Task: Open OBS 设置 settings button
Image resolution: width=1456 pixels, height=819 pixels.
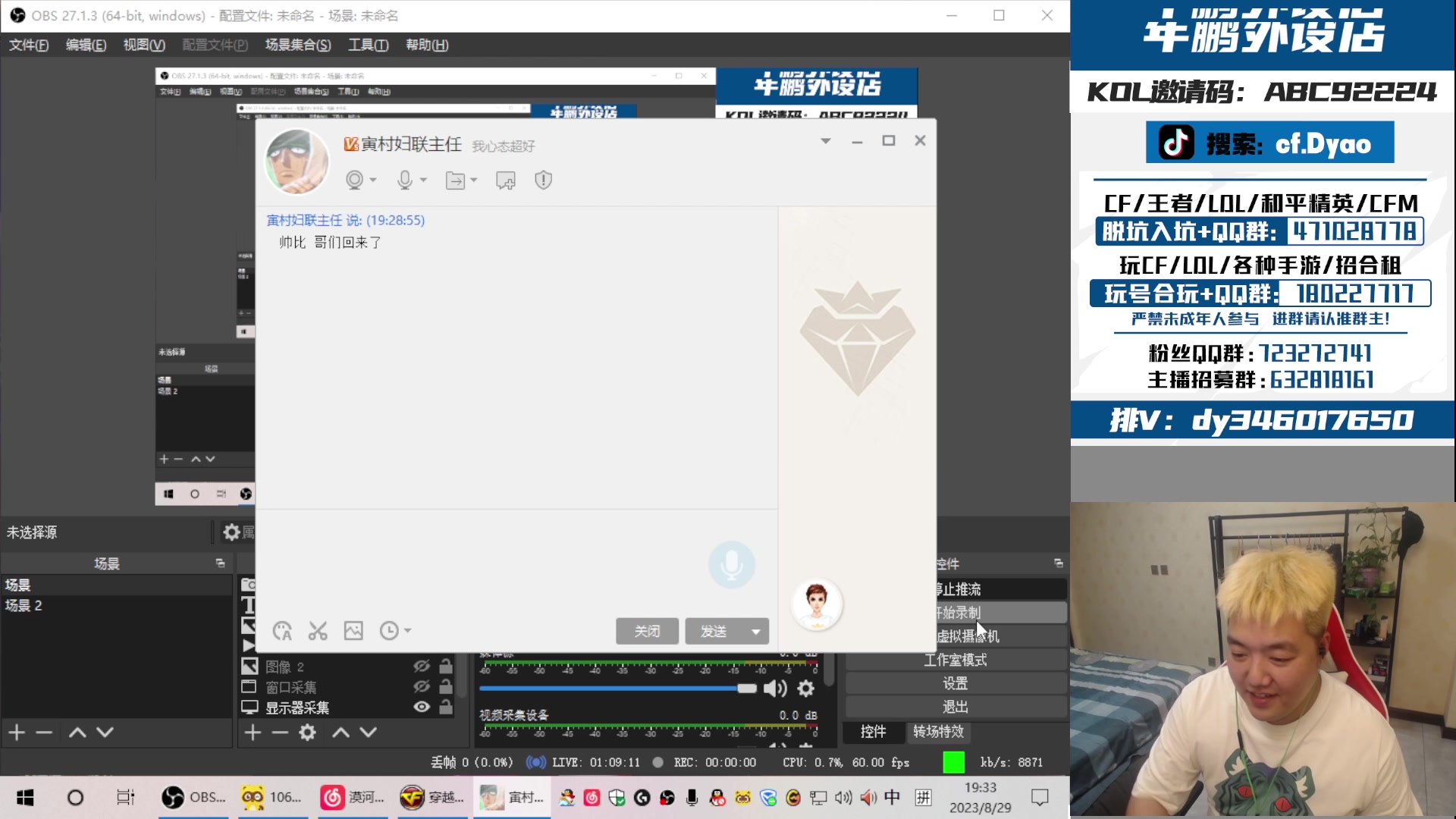Action: click(x=955, y=683)
